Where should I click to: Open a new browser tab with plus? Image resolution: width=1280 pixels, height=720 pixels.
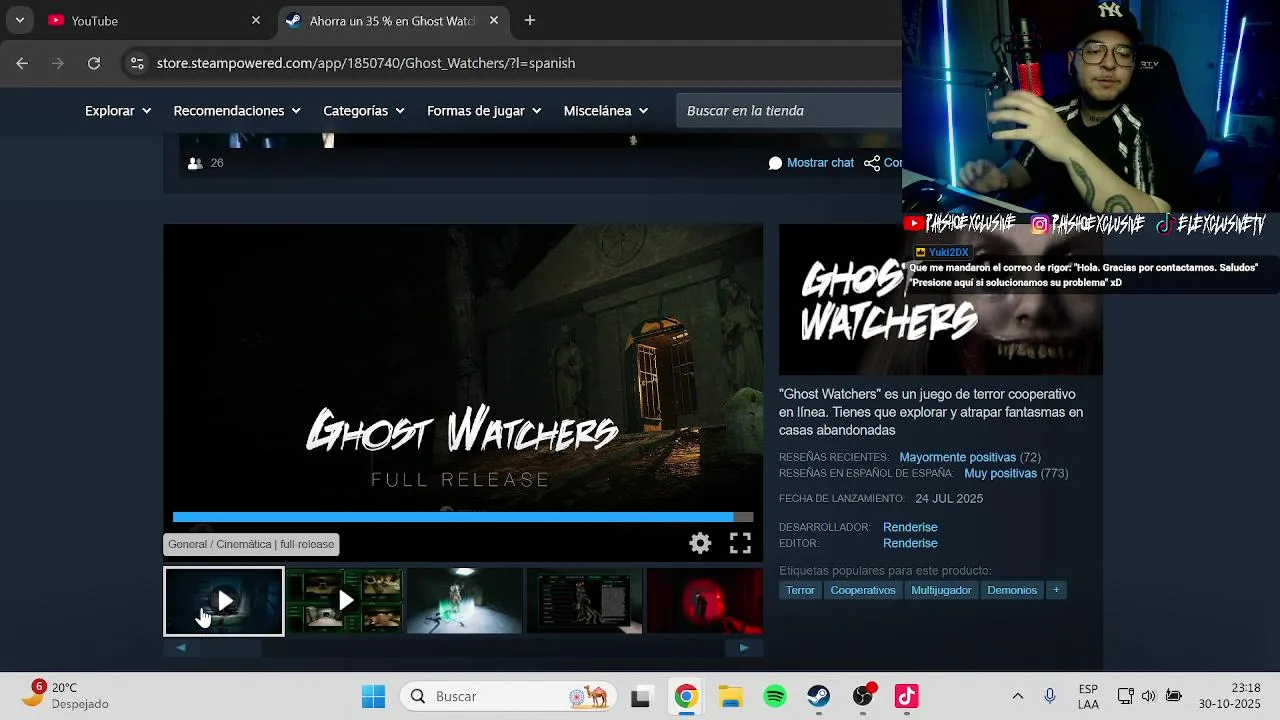pos(530,20)
